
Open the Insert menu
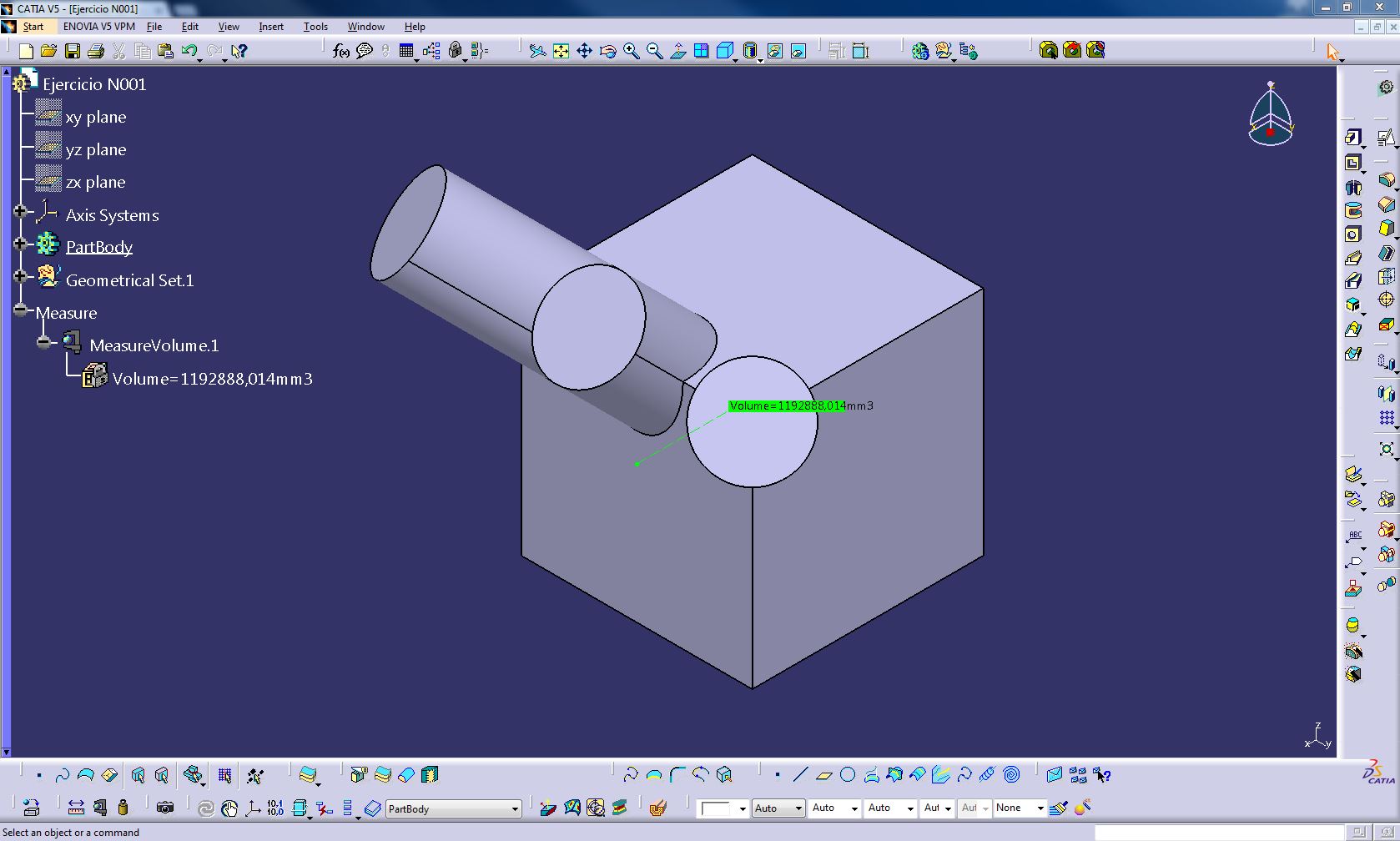pyautogui.click(x=271, y=27)
